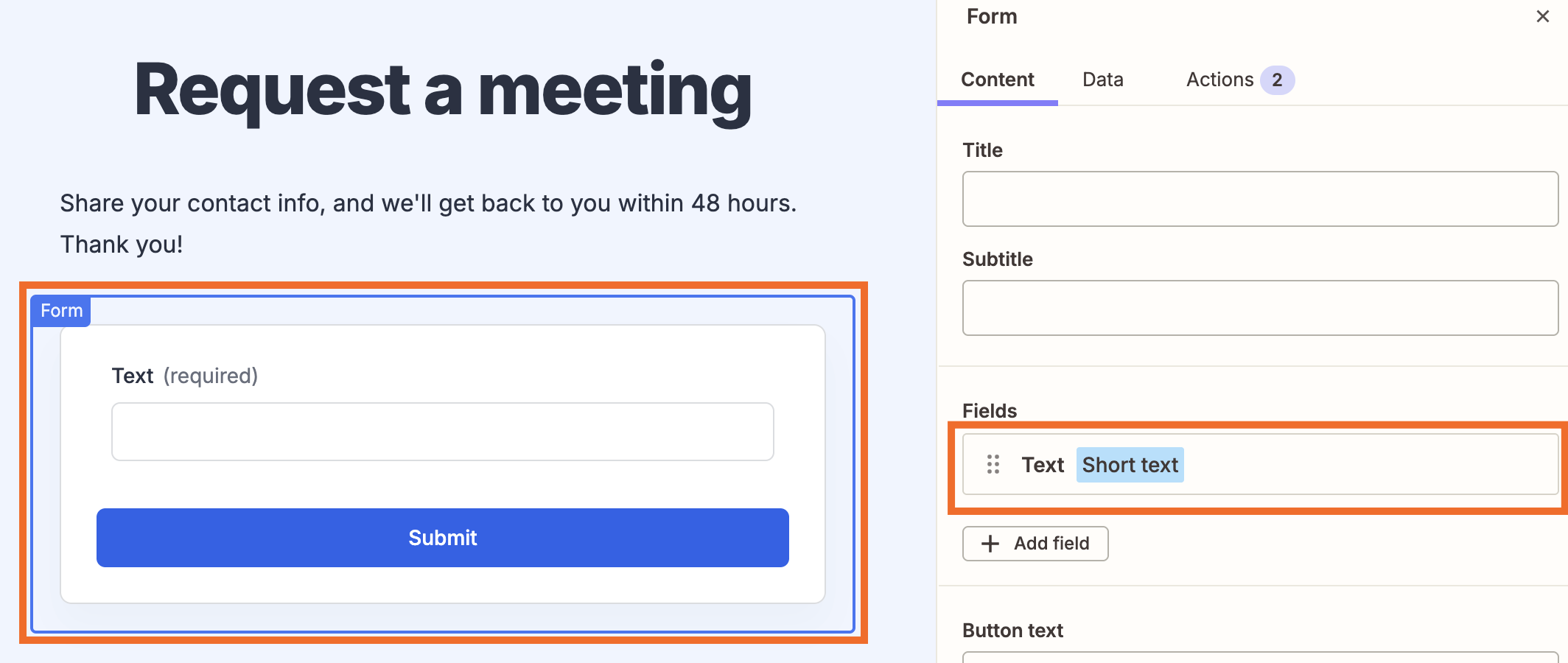Click the blue Form label badge
The width and height of the screenshot is (1568, 663).
61,310
